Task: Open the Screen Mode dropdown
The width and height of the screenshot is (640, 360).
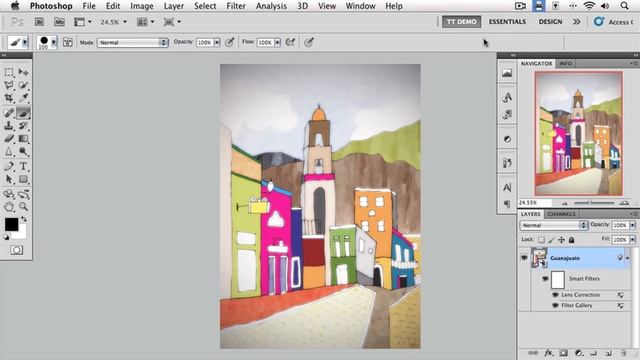Action: tap(172, 22)
